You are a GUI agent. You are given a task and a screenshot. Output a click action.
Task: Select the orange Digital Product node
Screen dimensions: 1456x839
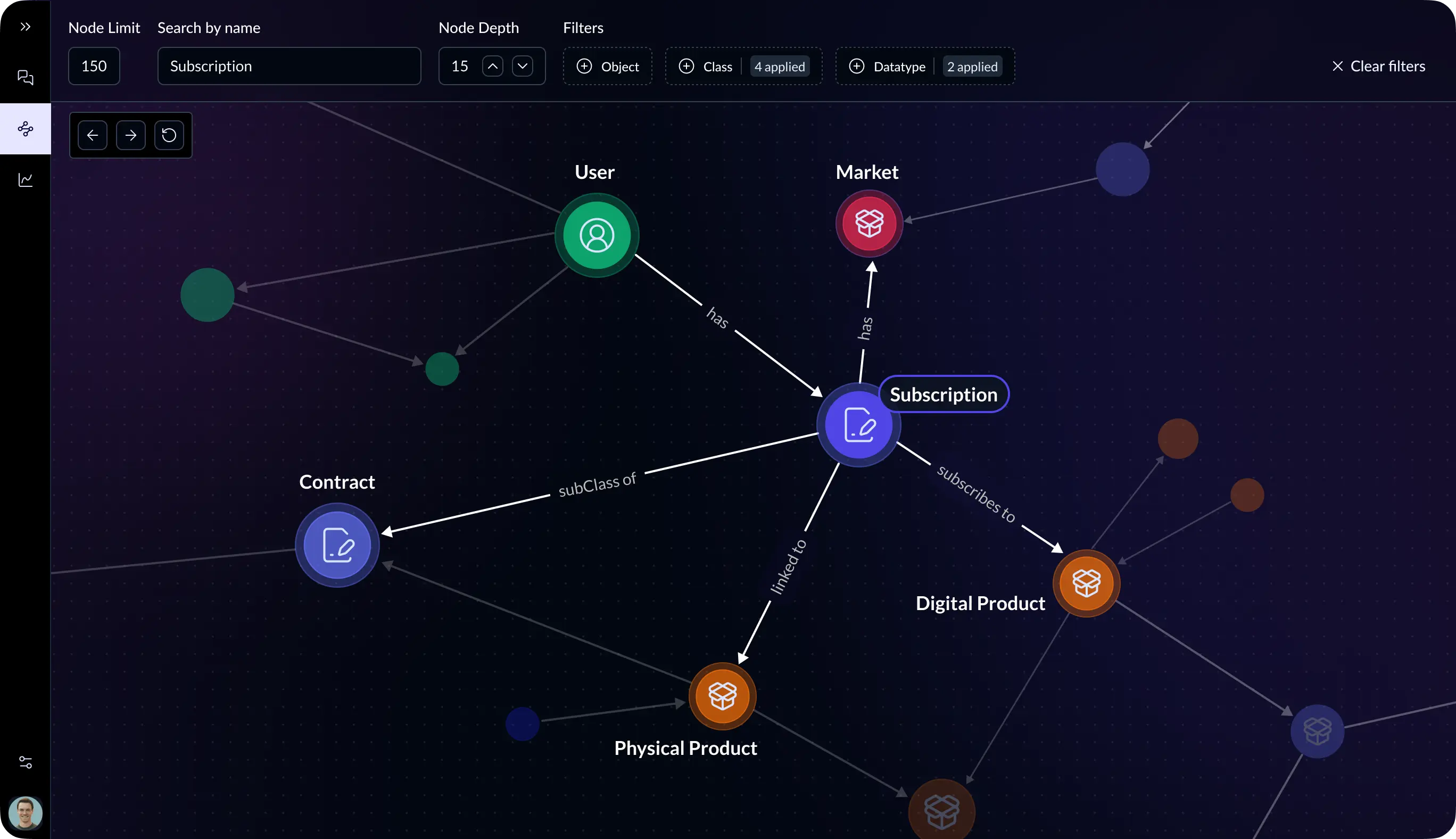[1086, 583]
